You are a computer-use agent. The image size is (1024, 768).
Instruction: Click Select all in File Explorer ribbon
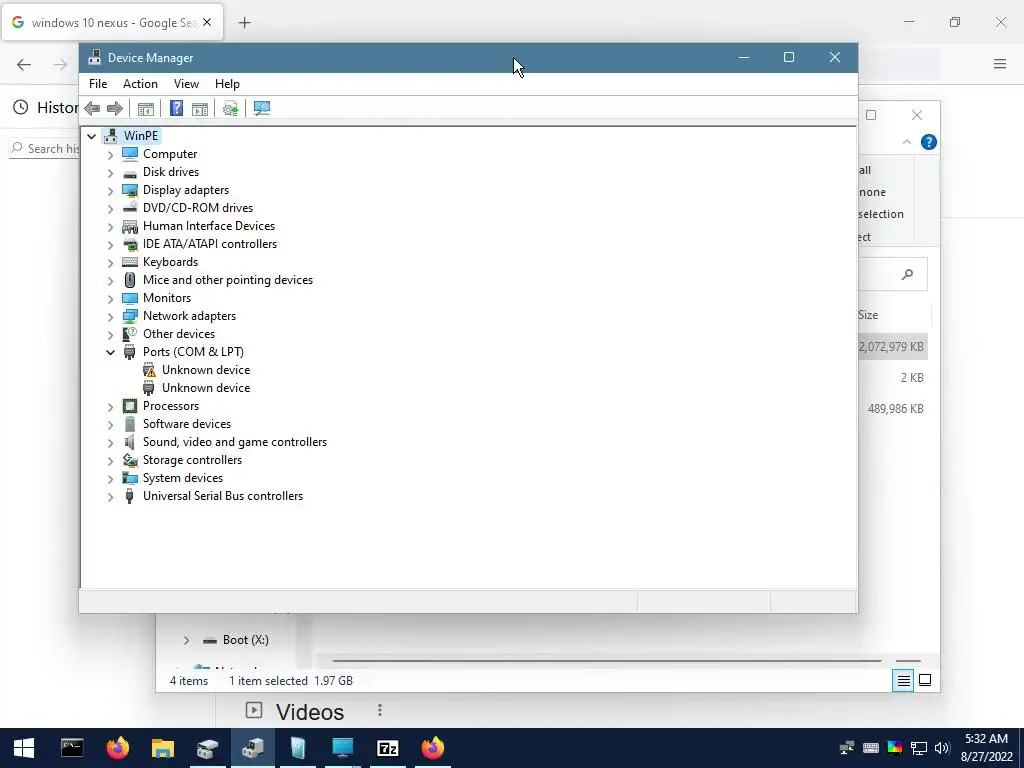[x=865, y=170]
